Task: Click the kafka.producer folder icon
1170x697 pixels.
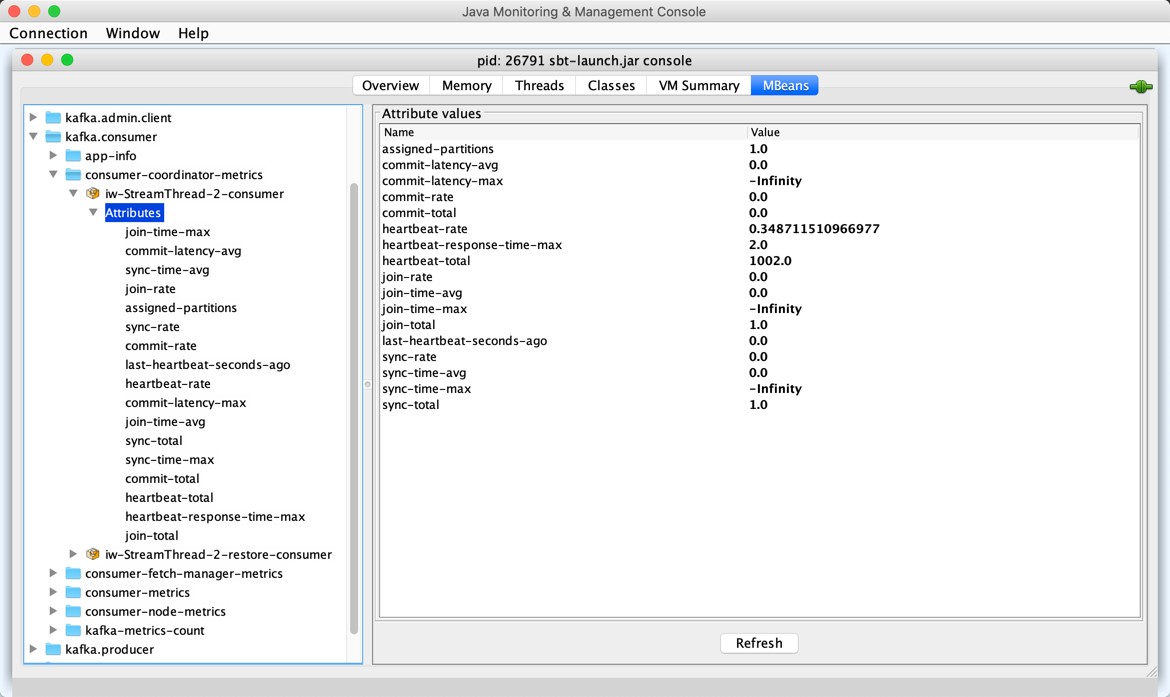Action: pos(53,650)
